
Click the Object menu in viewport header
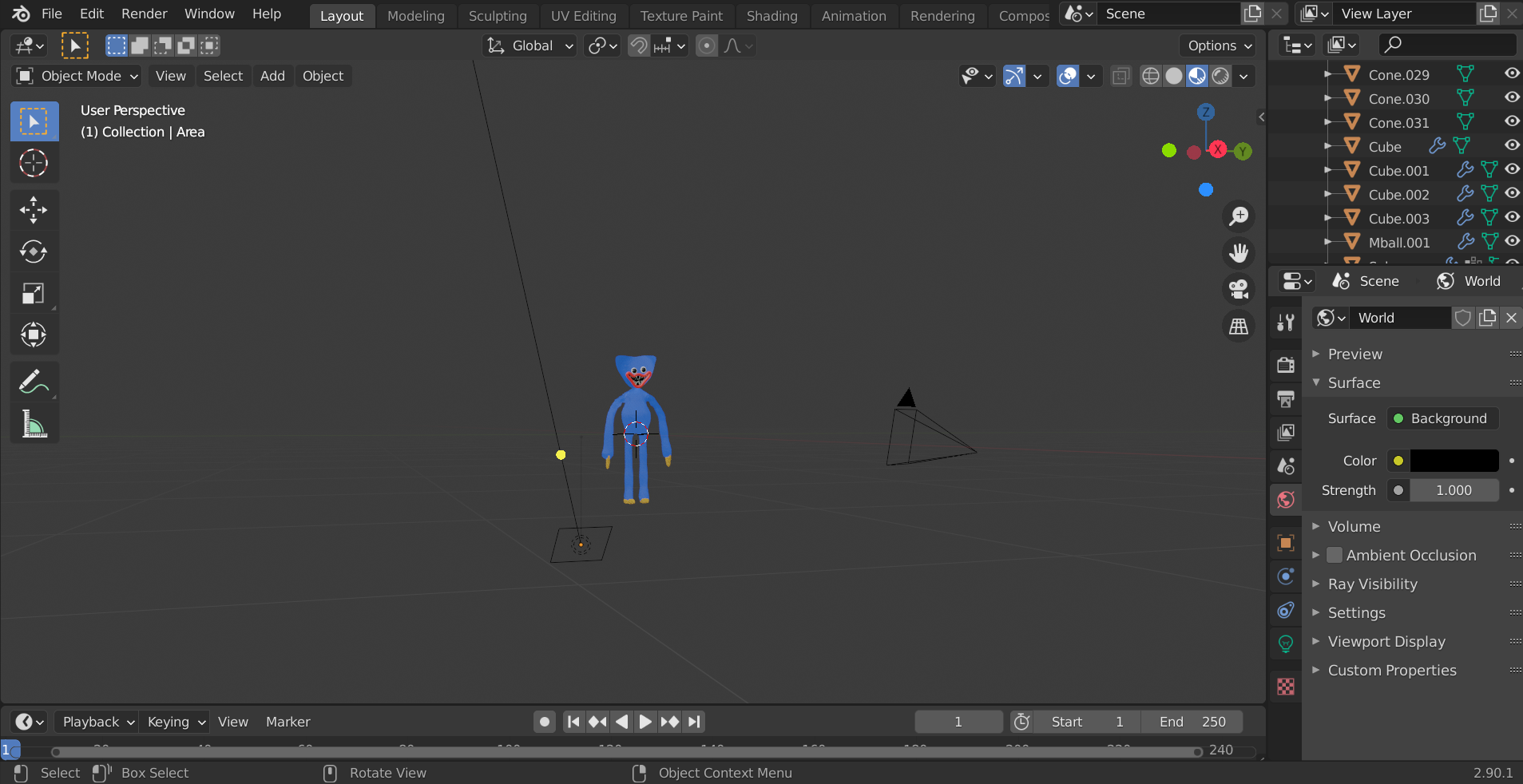[x=322, y=76]
